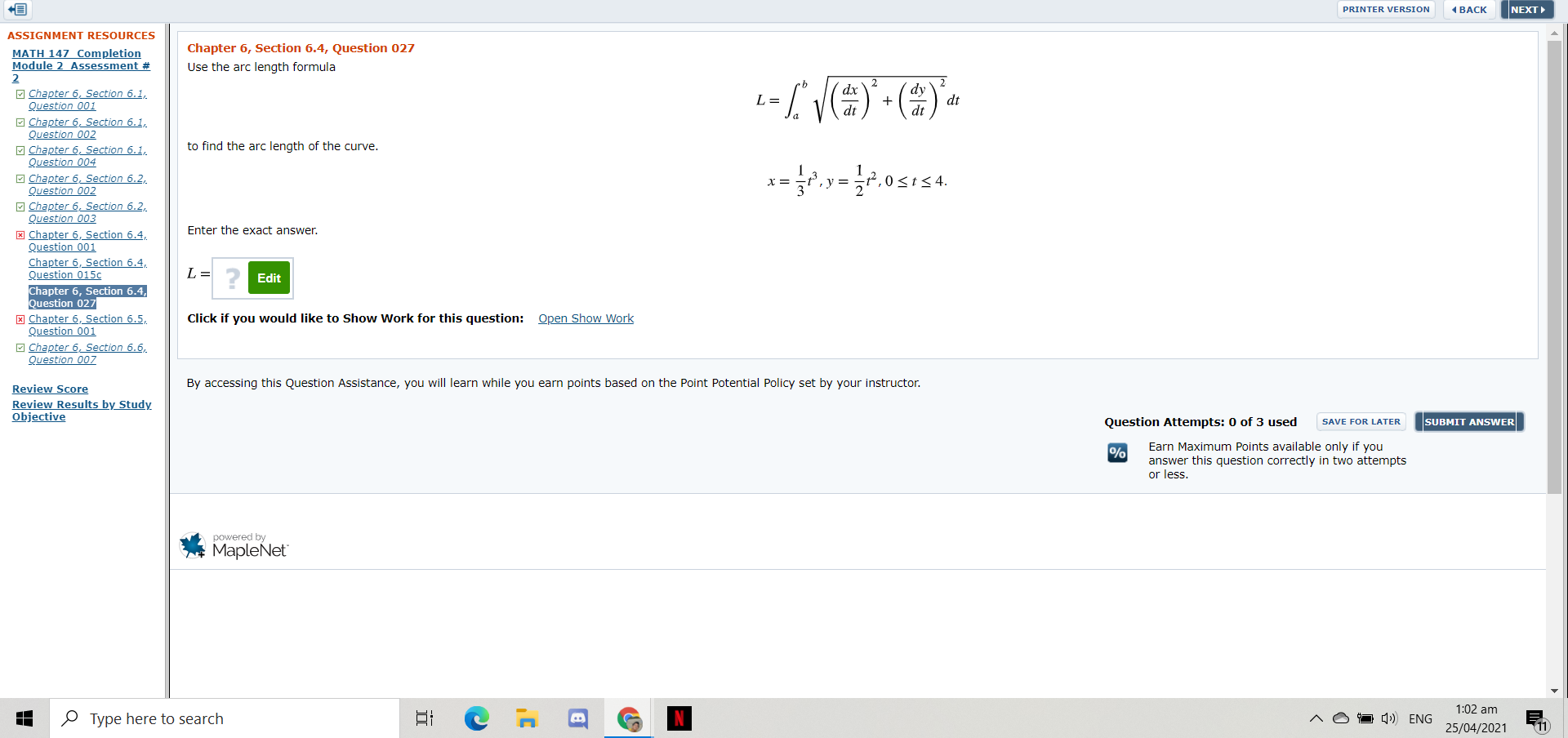Image resolution: width=1568 pixels, height=738 pixels.
Task: Click the green checkmark beside Section 6.1 Question 001
Action: point(20,93)
